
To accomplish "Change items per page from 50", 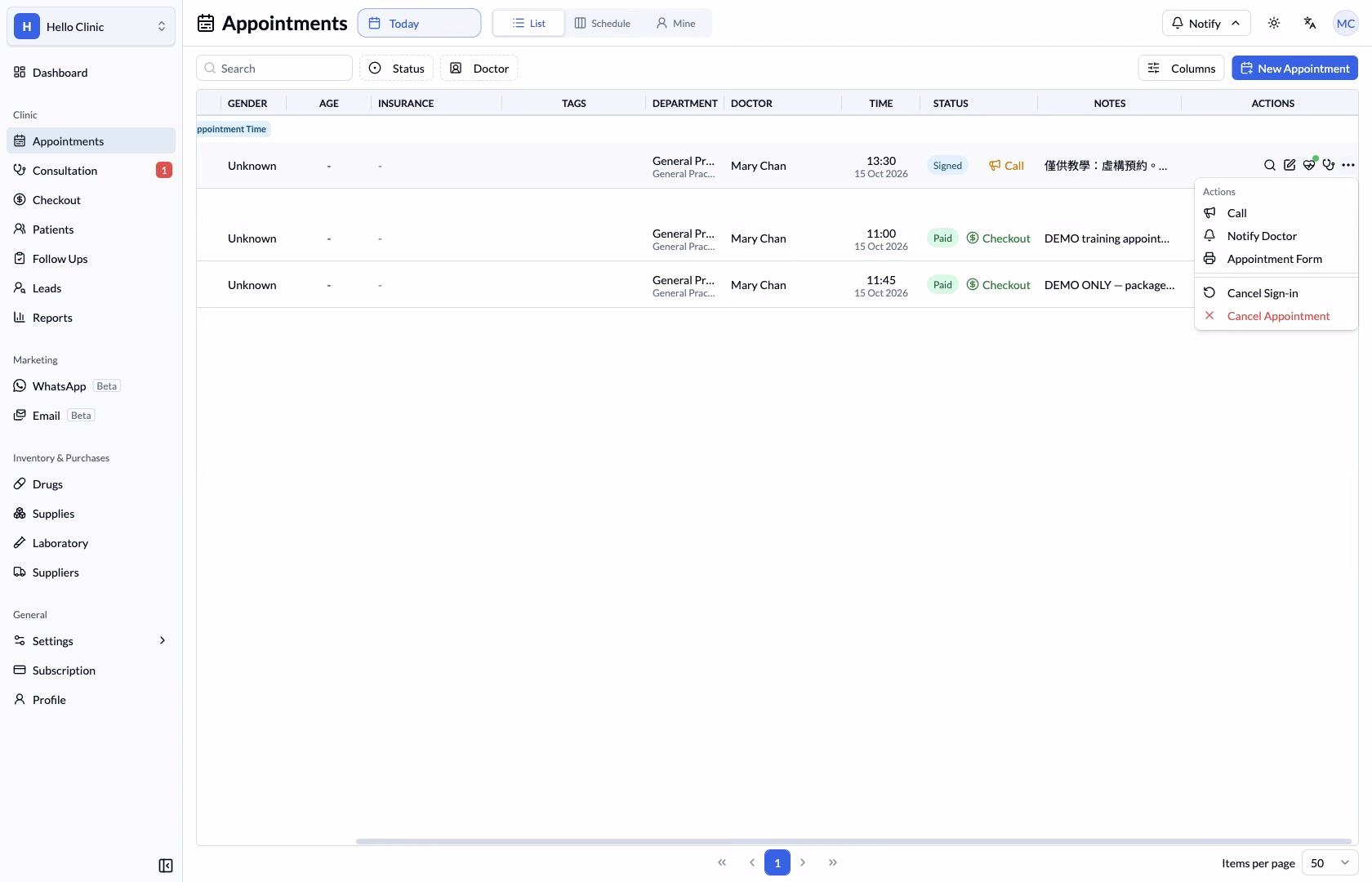I will [1330, 863].
